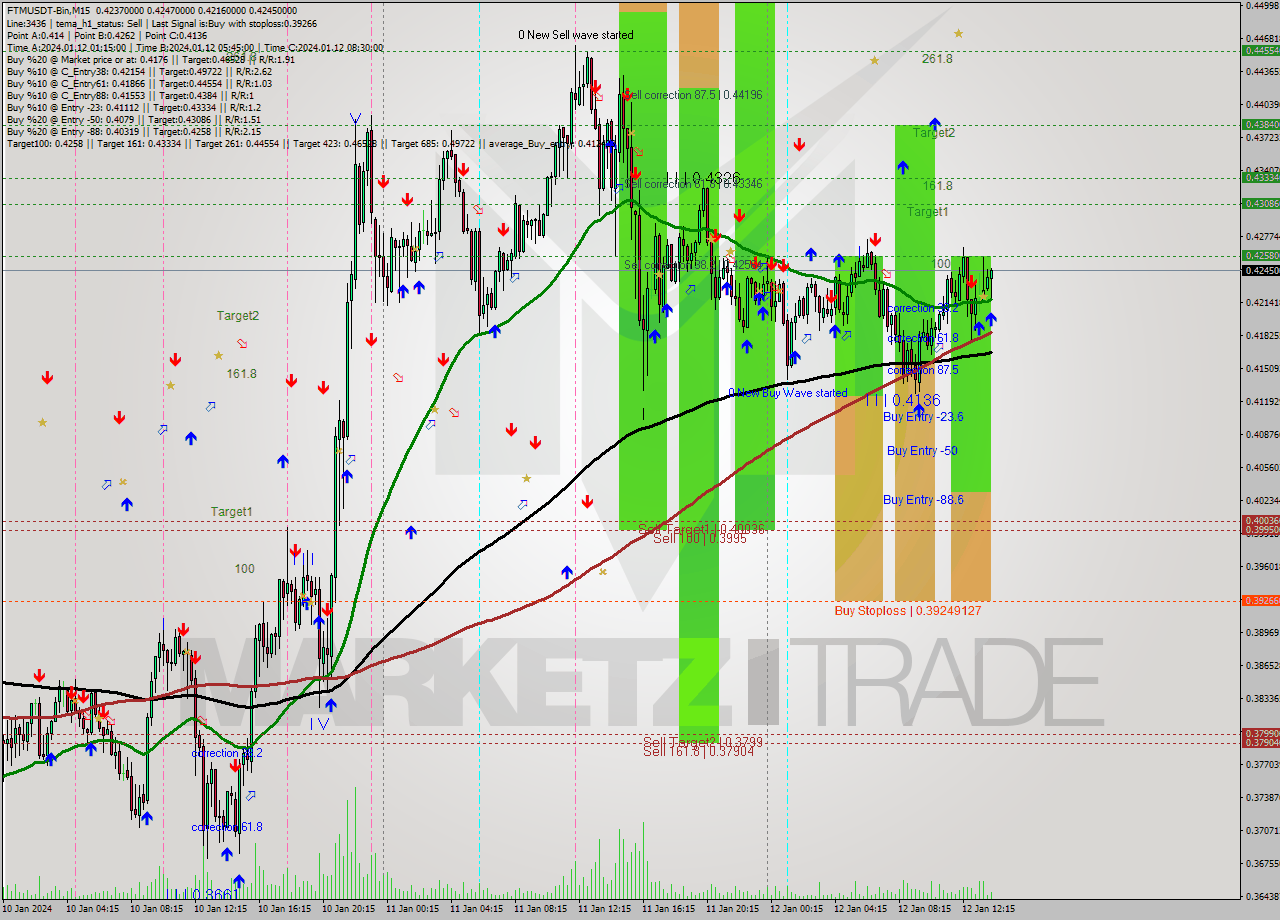The width and height of the screenshot is (1280, 920).
Task: Click the black 0.42450 current price tag
Action: (x=1260, y=270)
